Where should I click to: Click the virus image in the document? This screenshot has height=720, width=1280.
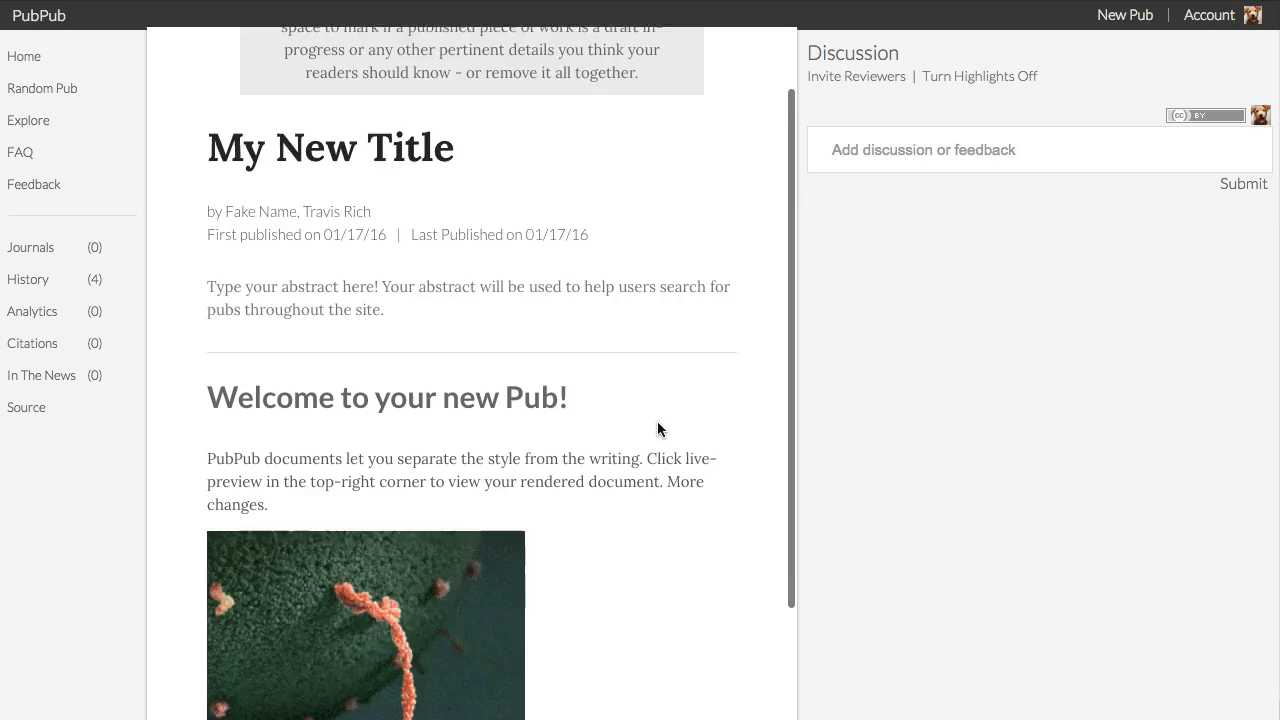366,625
